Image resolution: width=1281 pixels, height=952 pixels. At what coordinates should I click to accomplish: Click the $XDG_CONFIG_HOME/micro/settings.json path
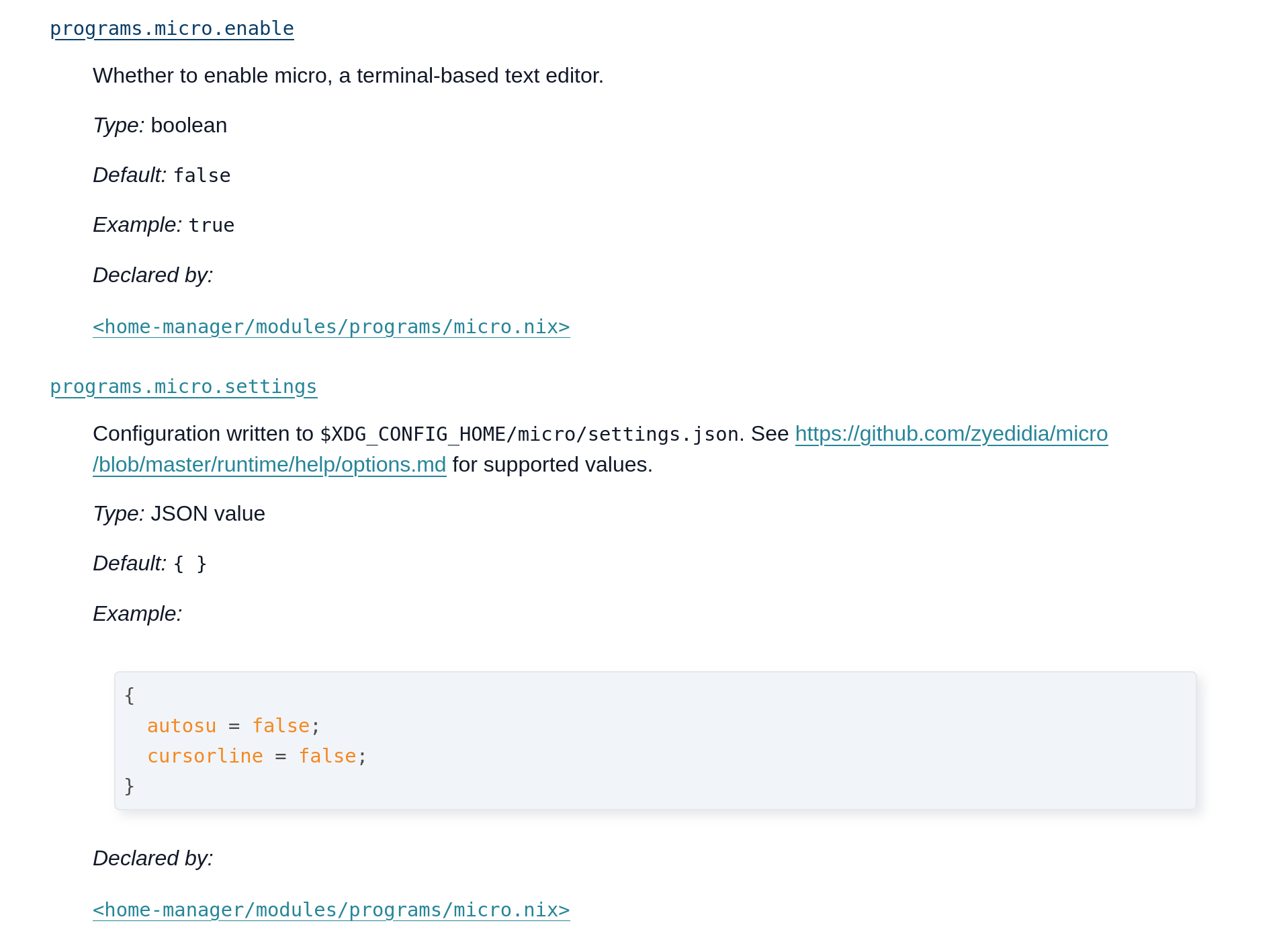point(529,435)
